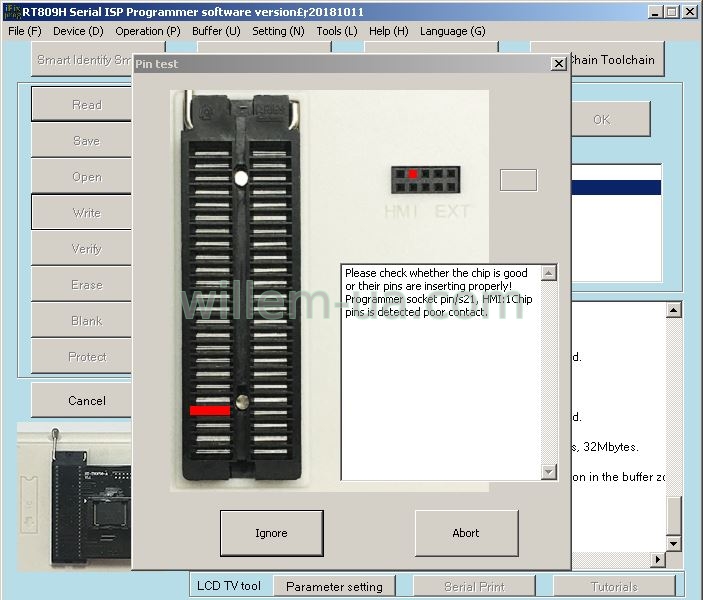Open the Help (H) menu
This screenshot has width=703, height=600.
(x=388, y=31)
